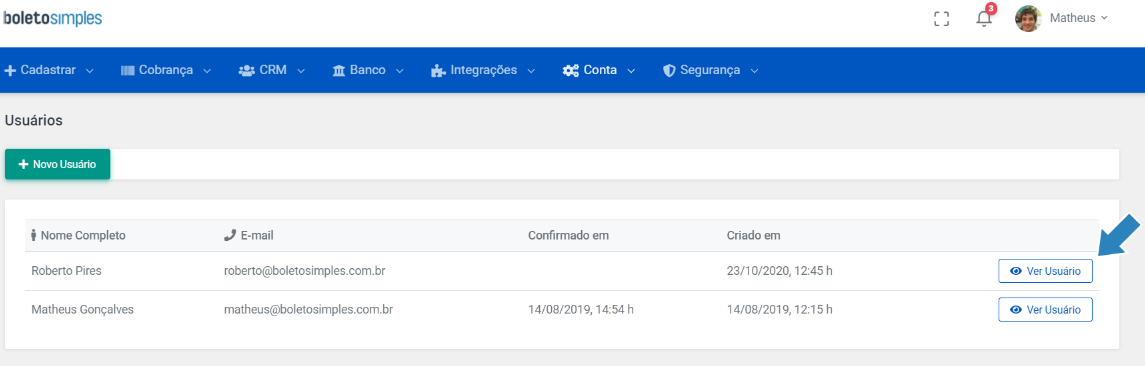Expand chevron next to Segurança

click(754, 71)
